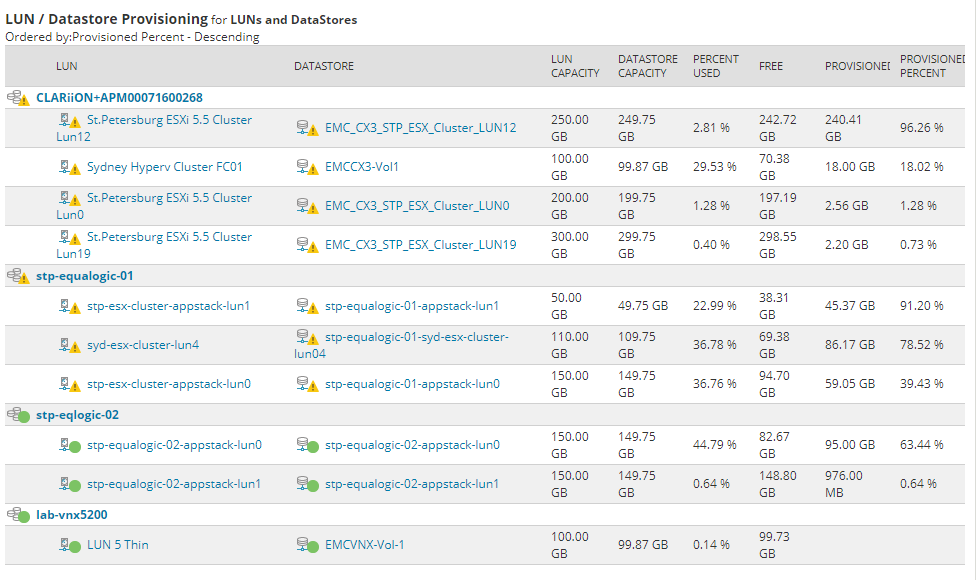Open datastore stp-equalogic-01-syd-esx-cluster-lun04 link
979x580 pixels.
tap(401, 345)
